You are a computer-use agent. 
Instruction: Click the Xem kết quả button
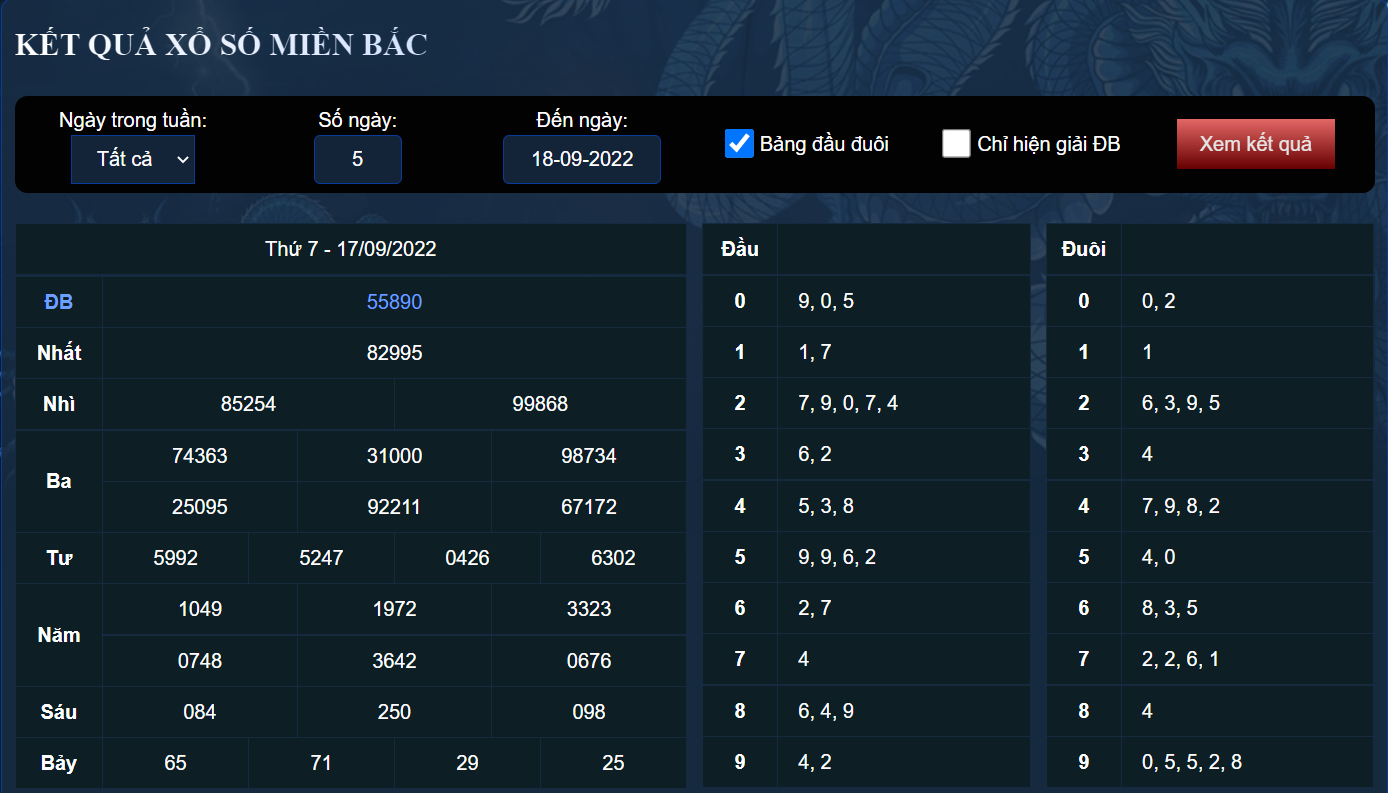click(1255, 144)
